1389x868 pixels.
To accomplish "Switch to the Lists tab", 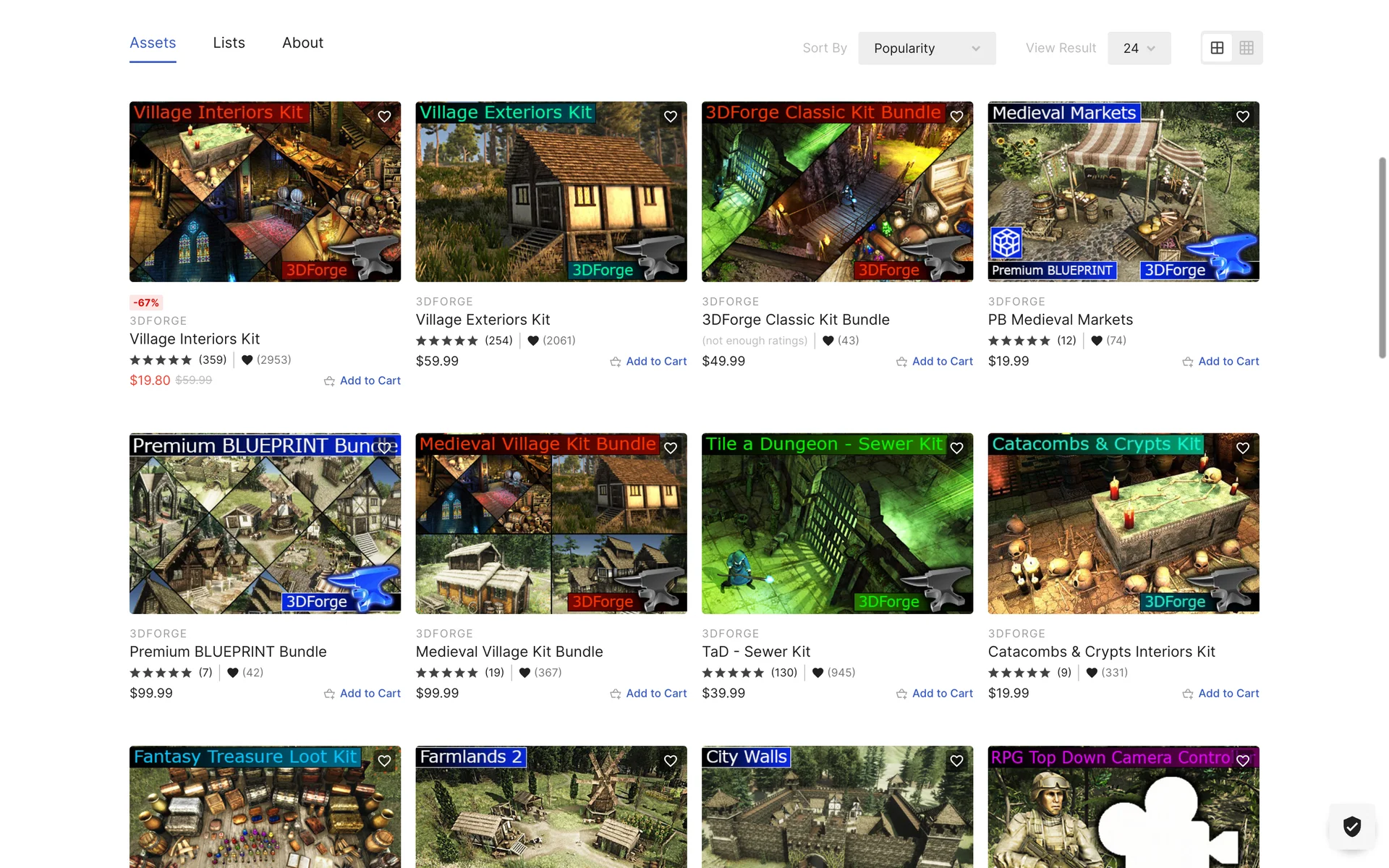I will click(x=229, y=43).
